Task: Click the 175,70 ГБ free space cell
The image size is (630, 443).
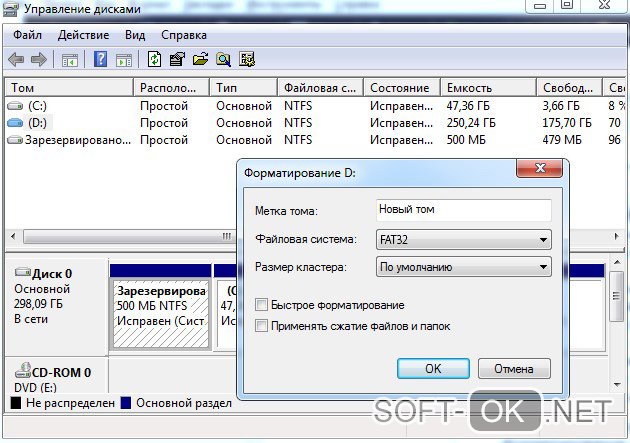Action: click(x=567, y=123)
